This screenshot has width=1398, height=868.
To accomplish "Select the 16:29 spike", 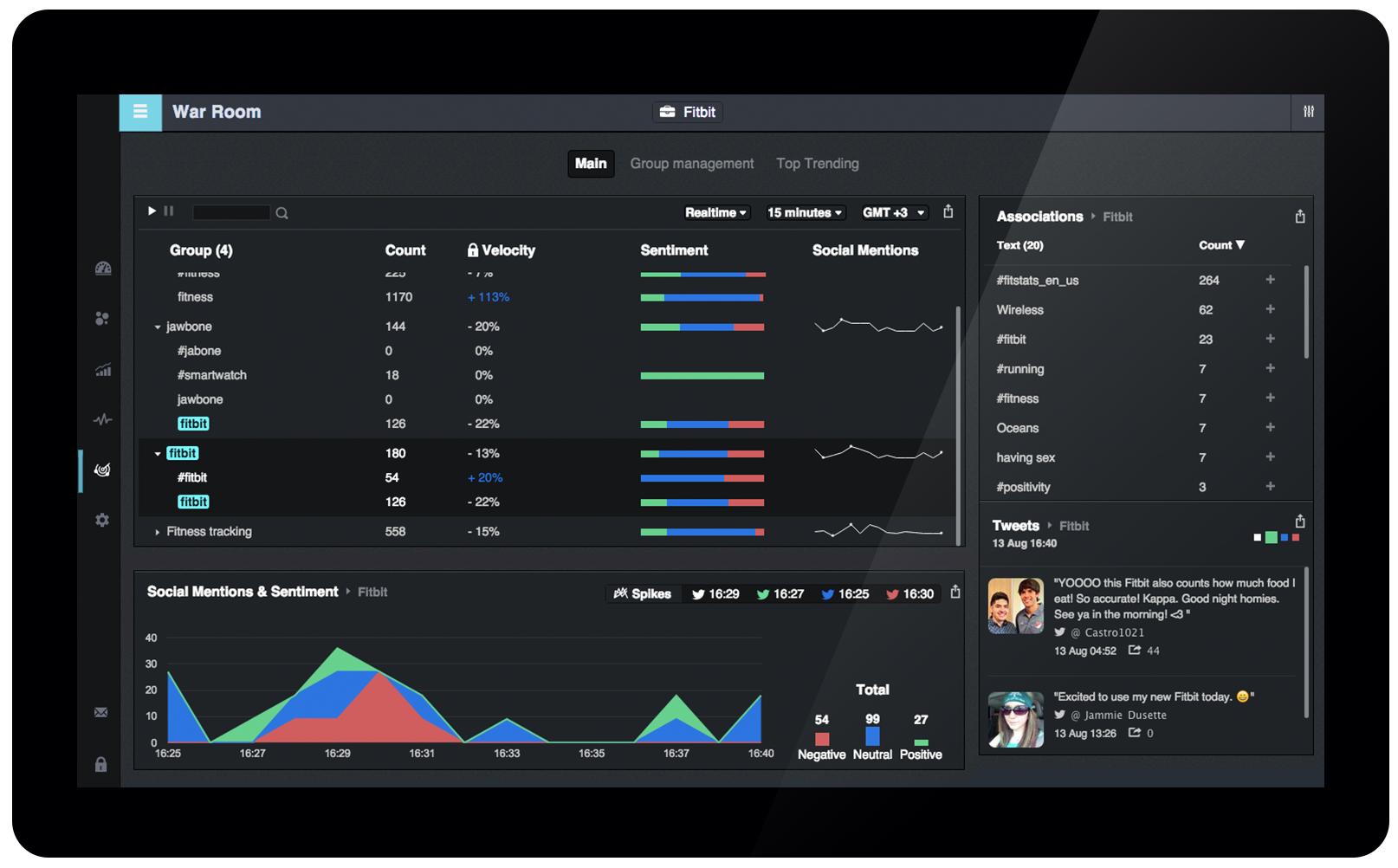I will [x=715, y=593].
